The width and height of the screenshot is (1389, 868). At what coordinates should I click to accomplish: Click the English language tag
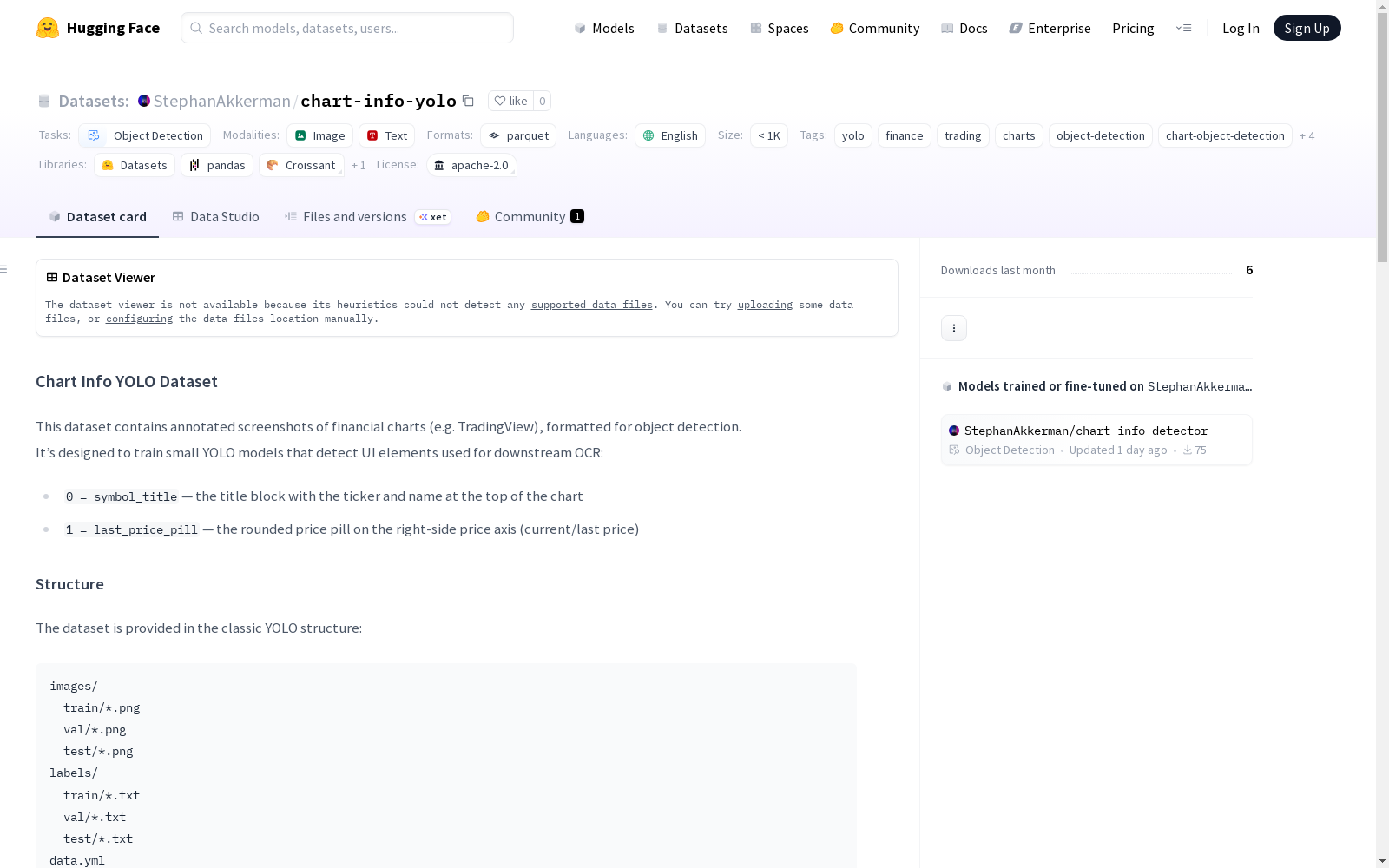670,135
